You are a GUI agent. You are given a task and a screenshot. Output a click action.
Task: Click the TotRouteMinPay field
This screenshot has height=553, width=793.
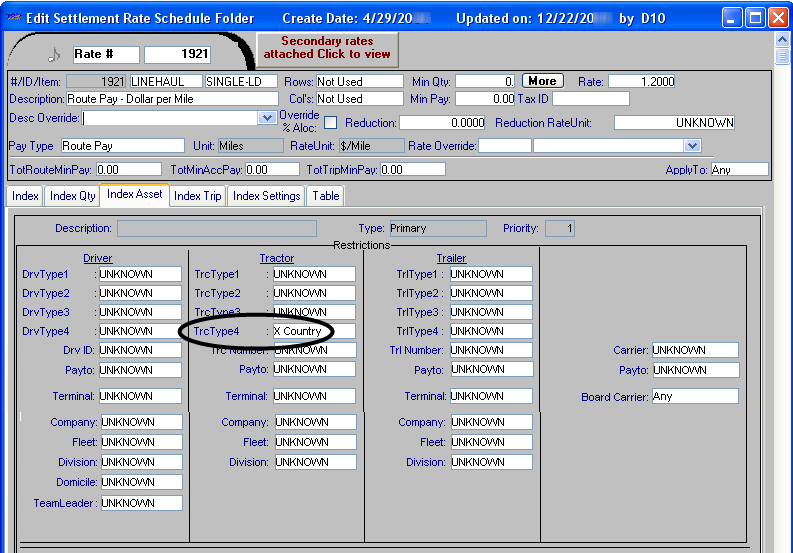point(128,169)
